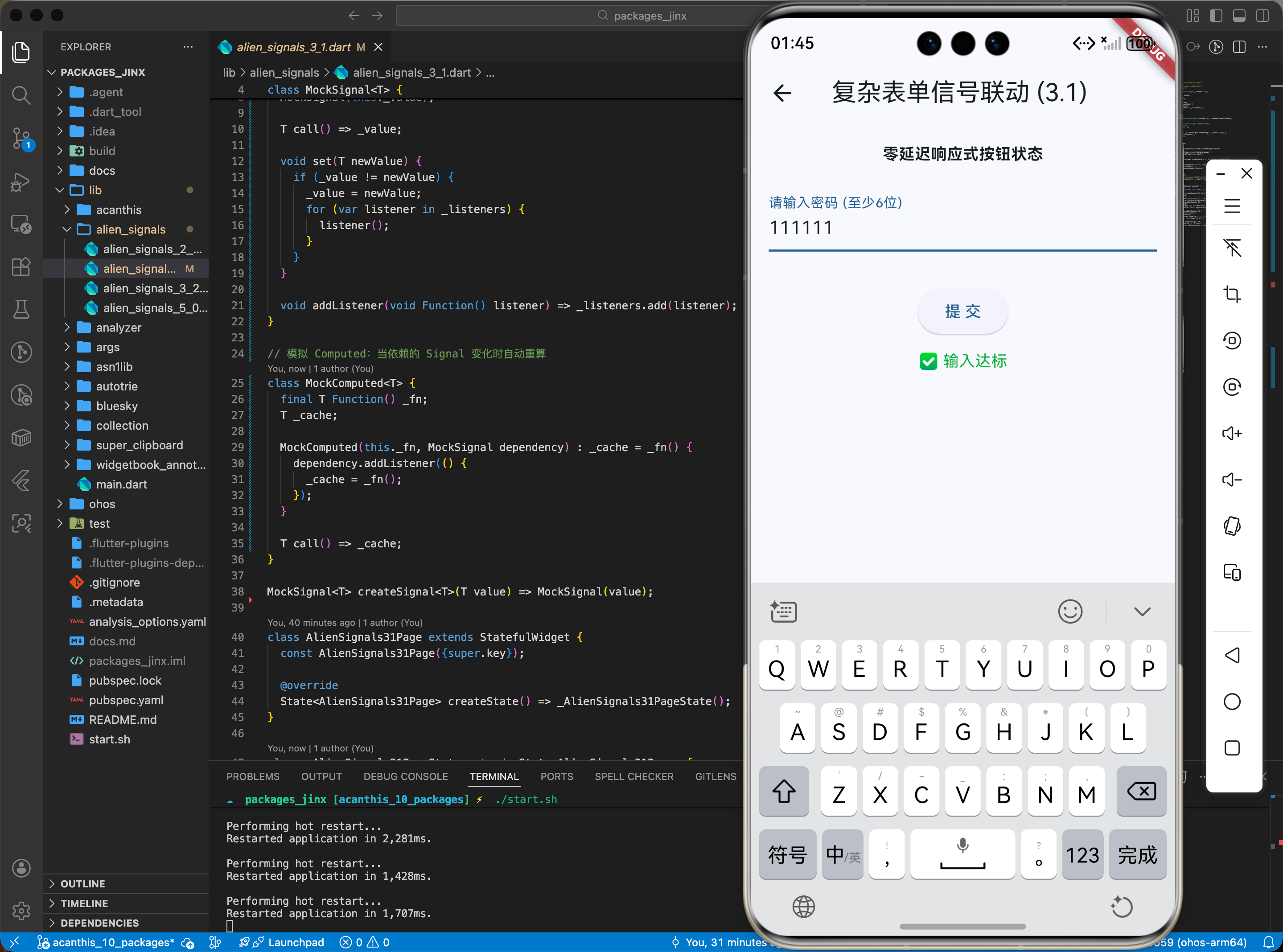Toggle the keyboard shift key
The width and height of the screenshot is (1283, 952).
click(x=783, y=792)
